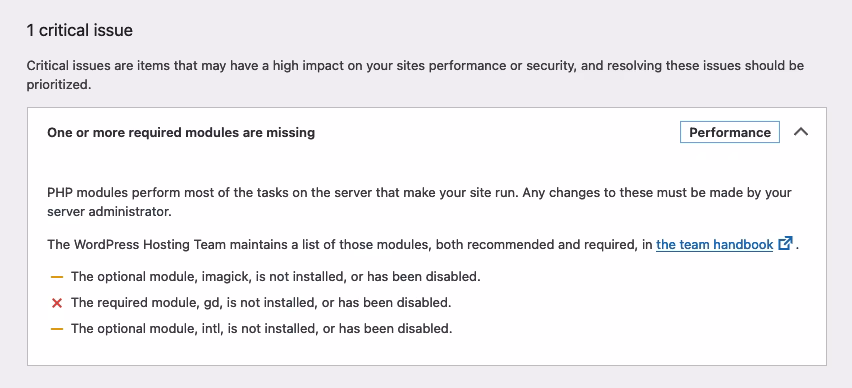
Task: Click the gd required module message
Action: [261, 303]
